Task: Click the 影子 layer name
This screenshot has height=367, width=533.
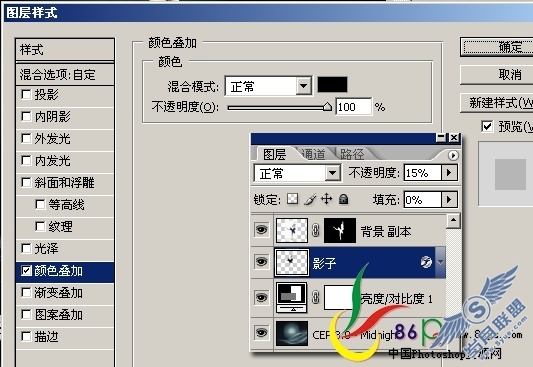Action: pos(324,263)
